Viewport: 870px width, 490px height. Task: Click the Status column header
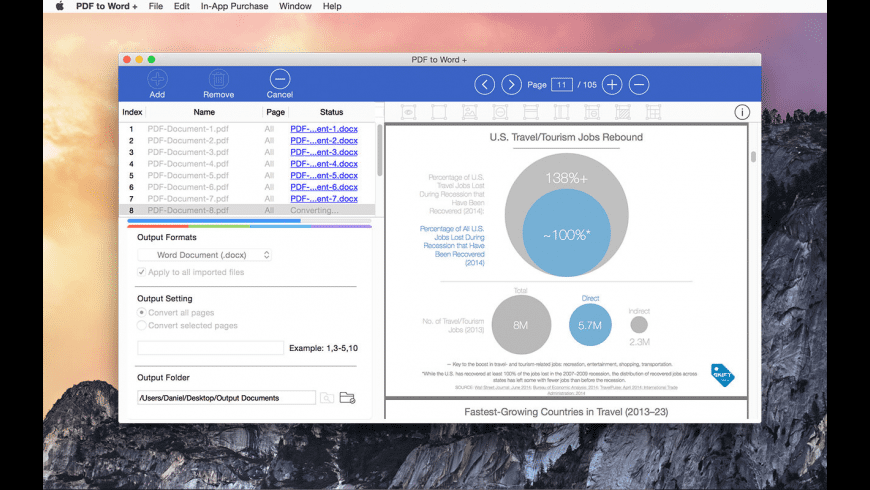[x=331, y=112]
